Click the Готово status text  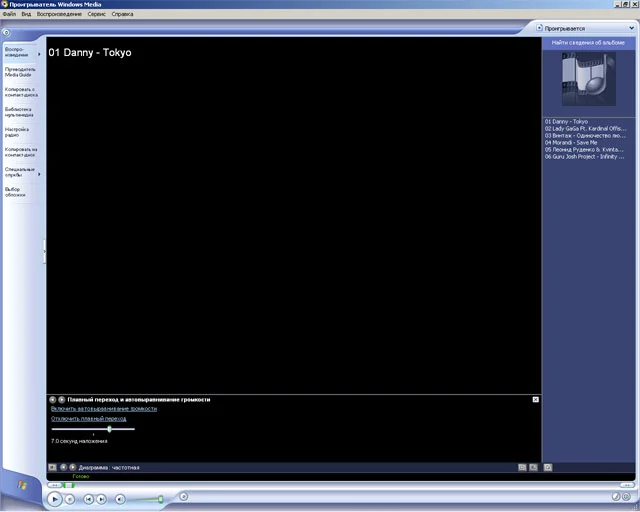click(x=81, y=476)
